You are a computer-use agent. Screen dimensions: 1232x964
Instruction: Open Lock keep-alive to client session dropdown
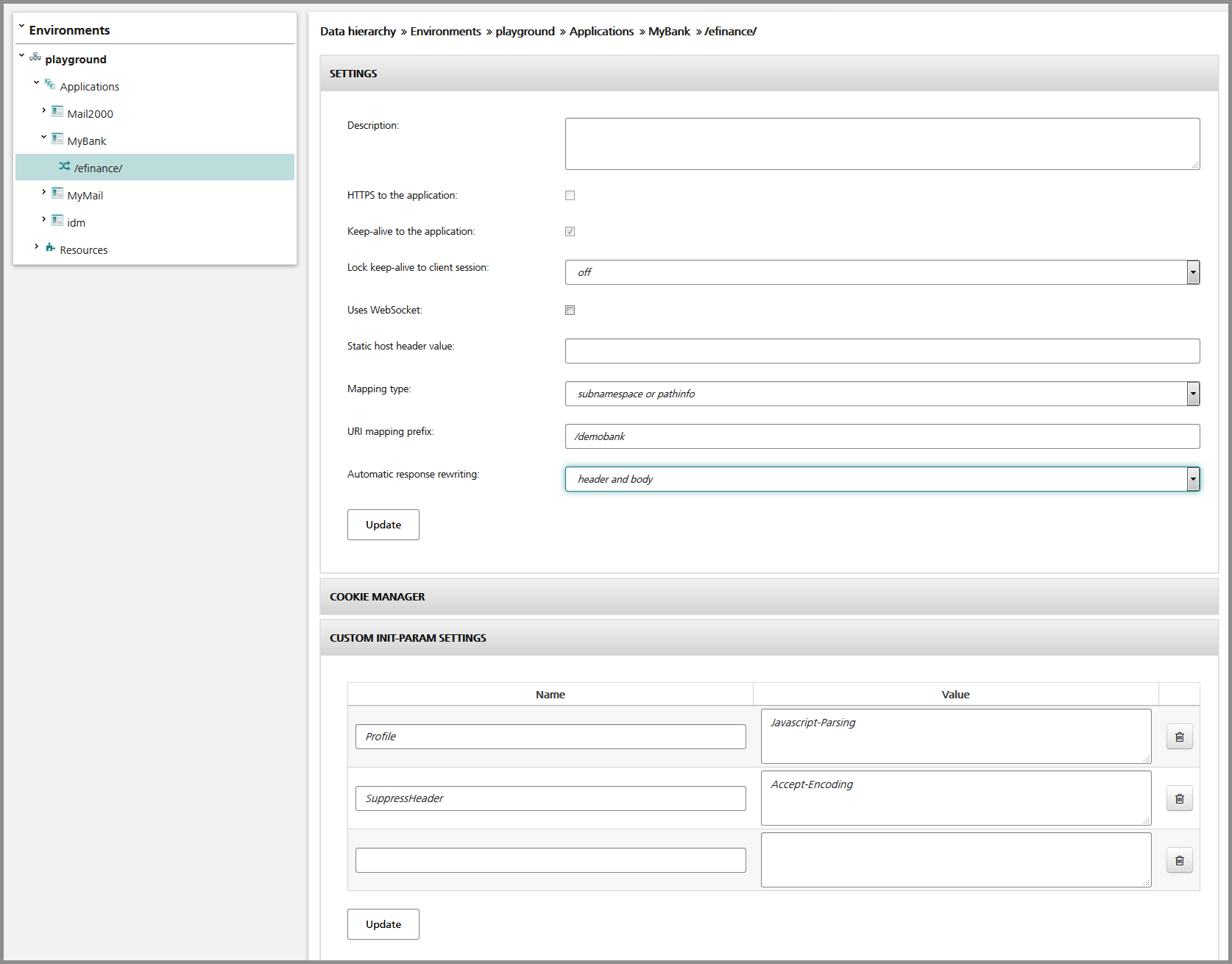click(882, 272)
